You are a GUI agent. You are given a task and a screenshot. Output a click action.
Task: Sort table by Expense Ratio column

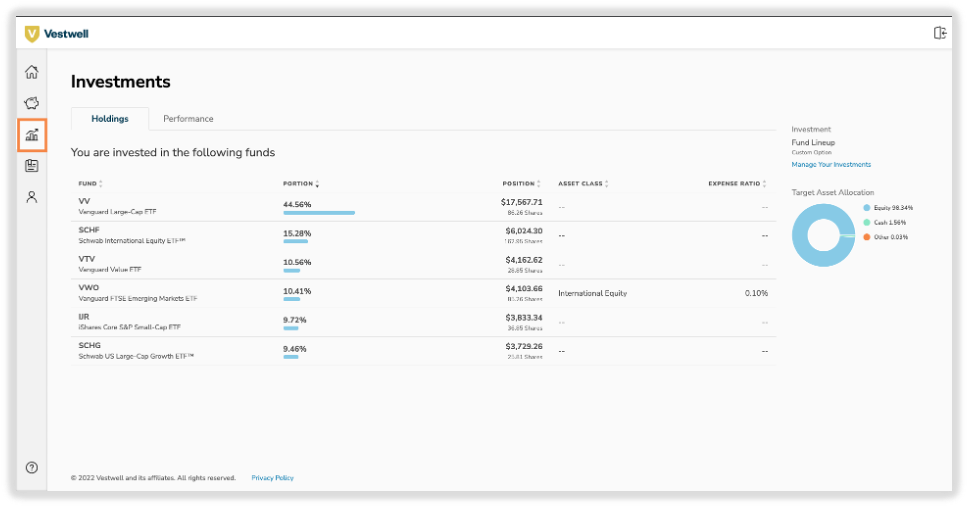click(x=737, y=183)
